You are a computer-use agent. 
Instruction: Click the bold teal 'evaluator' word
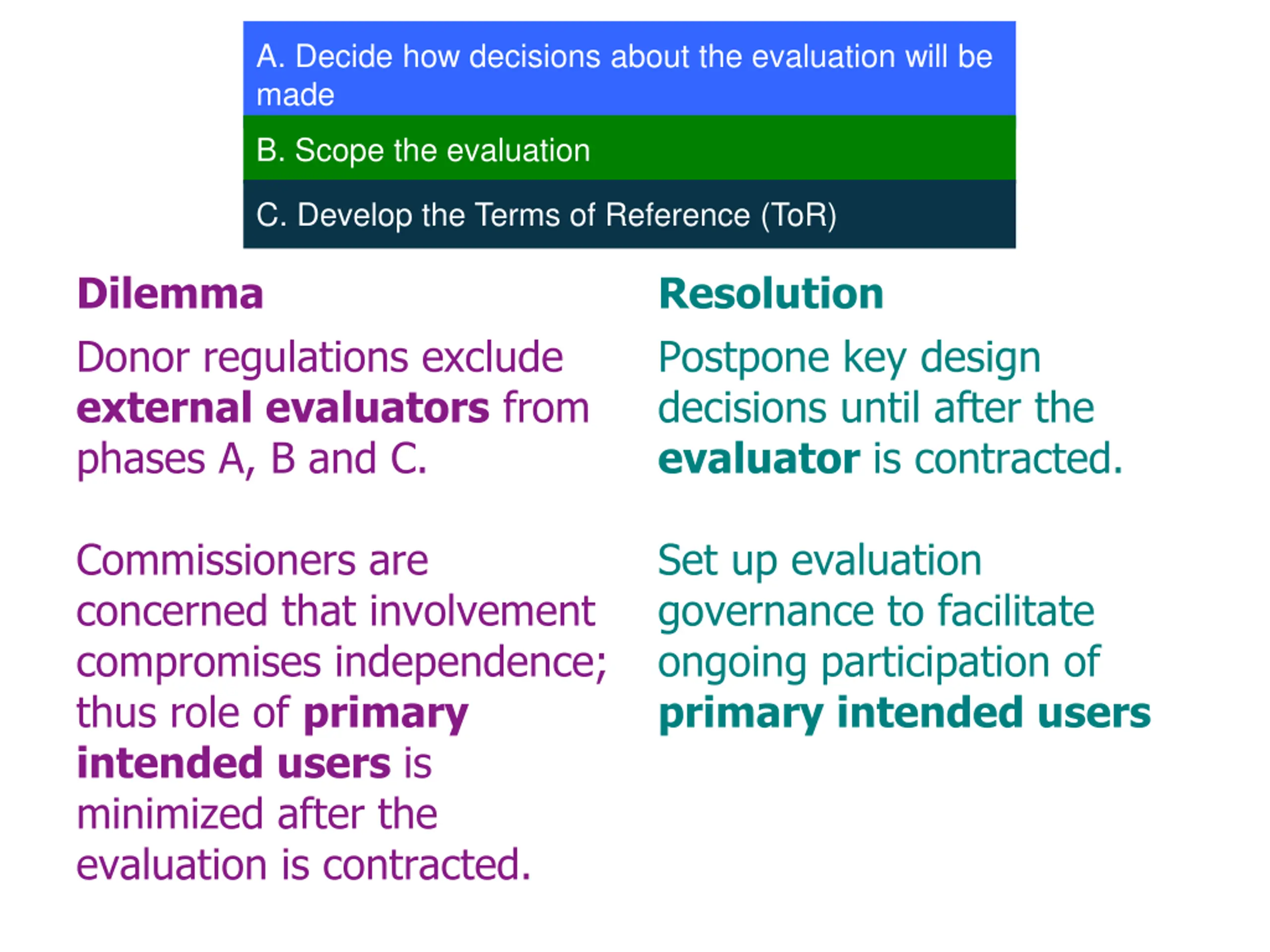click(759, 459)
